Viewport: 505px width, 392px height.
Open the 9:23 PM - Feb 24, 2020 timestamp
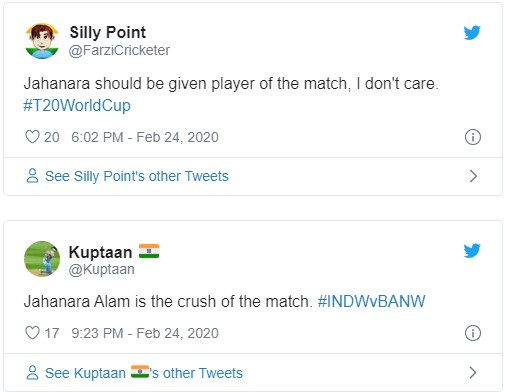(145, 333)
